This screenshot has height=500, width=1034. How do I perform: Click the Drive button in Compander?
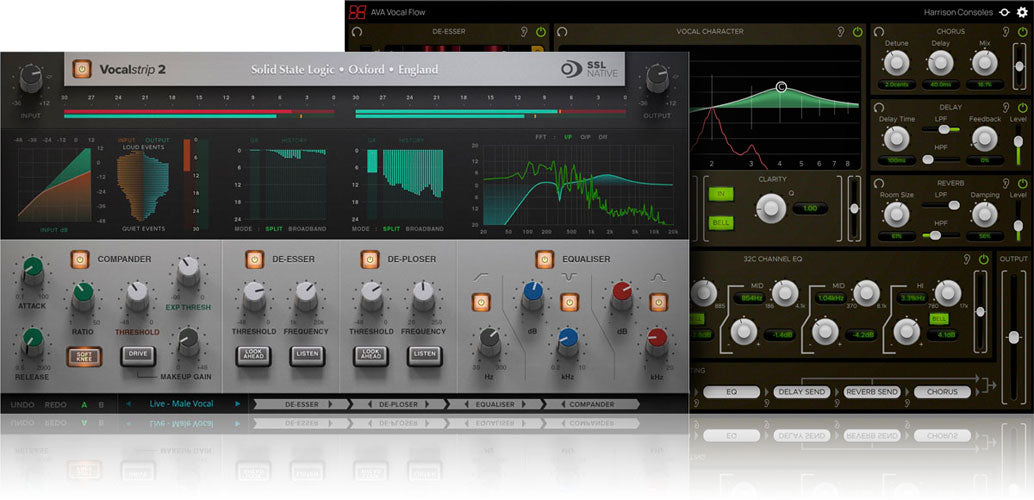138,356
